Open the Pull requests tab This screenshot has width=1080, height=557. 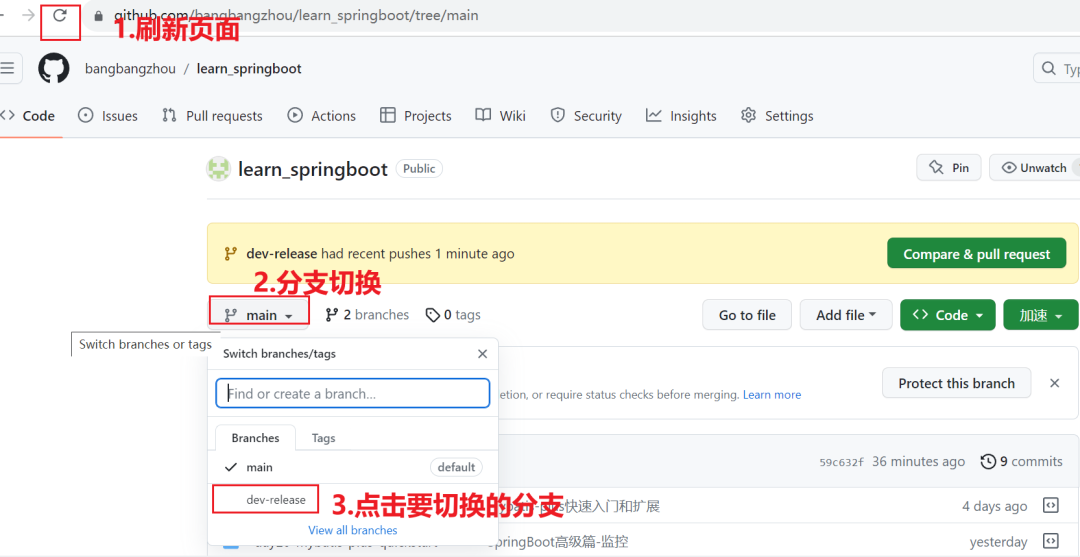click(212, 116)
